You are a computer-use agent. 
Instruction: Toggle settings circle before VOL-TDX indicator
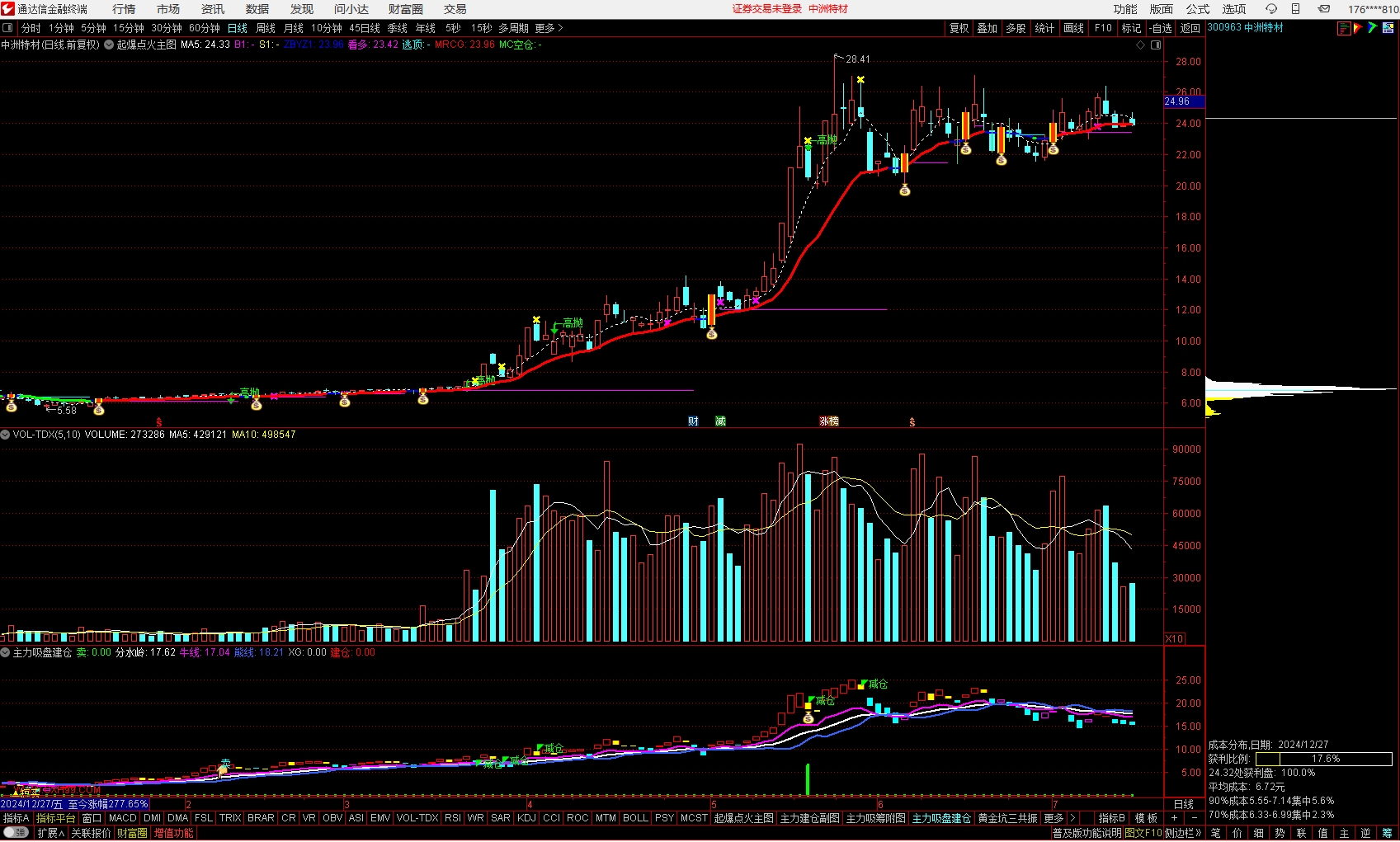[6, 435]
